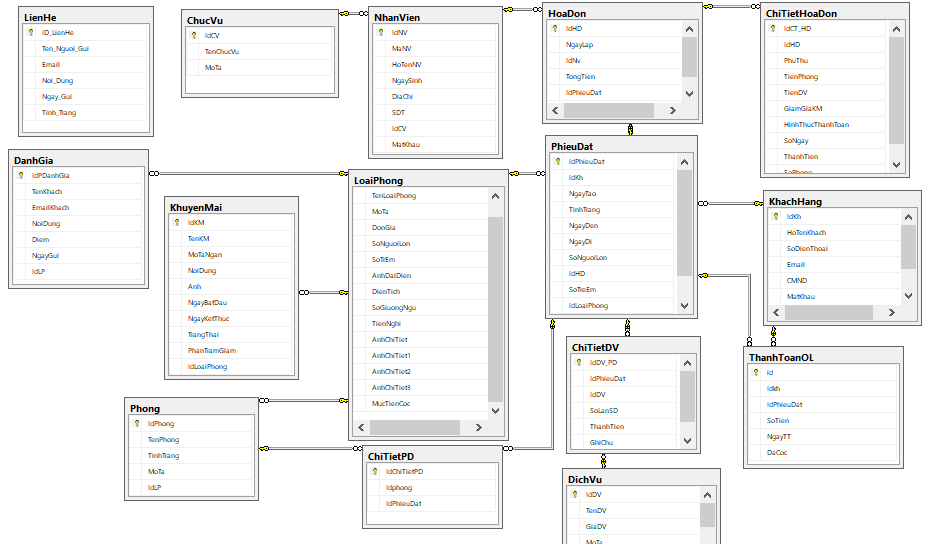Click LoaiPhong horizontal scrollbar thumb
This screenshot has height=544, width=928.
click(415, 427)
